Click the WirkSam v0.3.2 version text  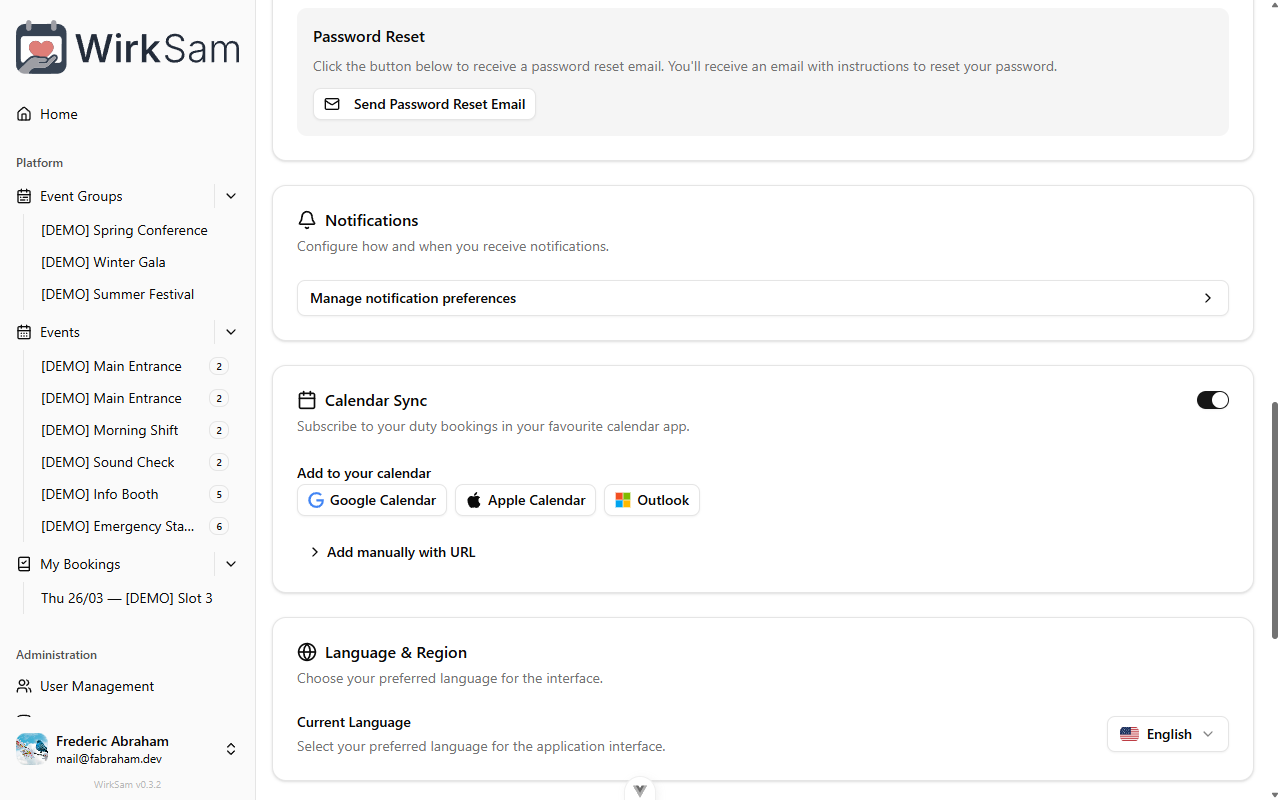pyautogui.click(x=127, y=785)
